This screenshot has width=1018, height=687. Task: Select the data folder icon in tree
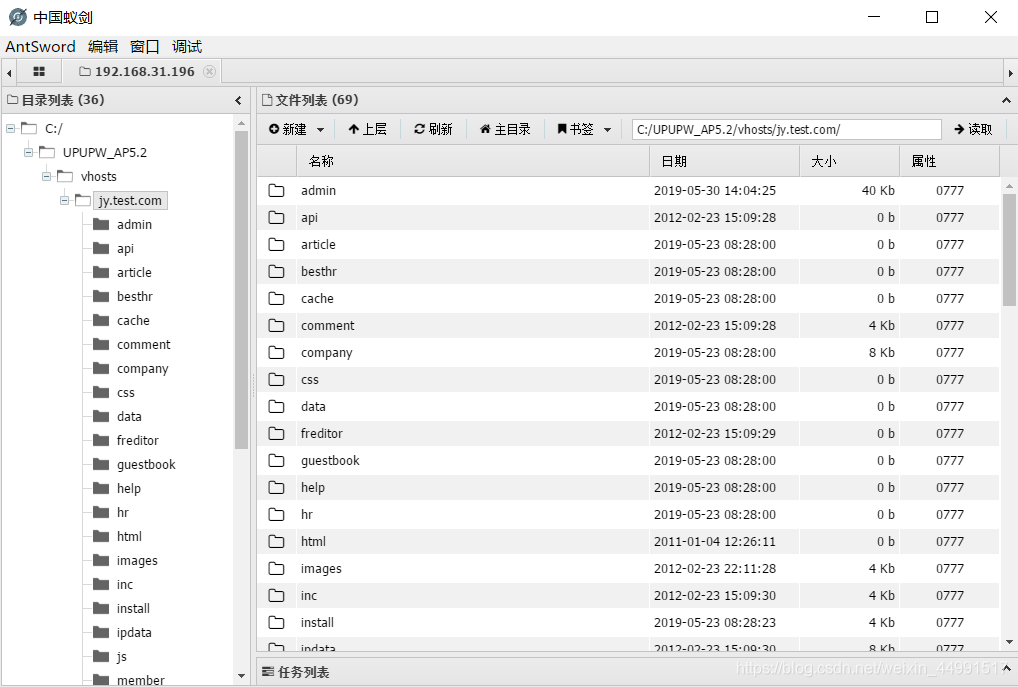(x=101, y=417)
